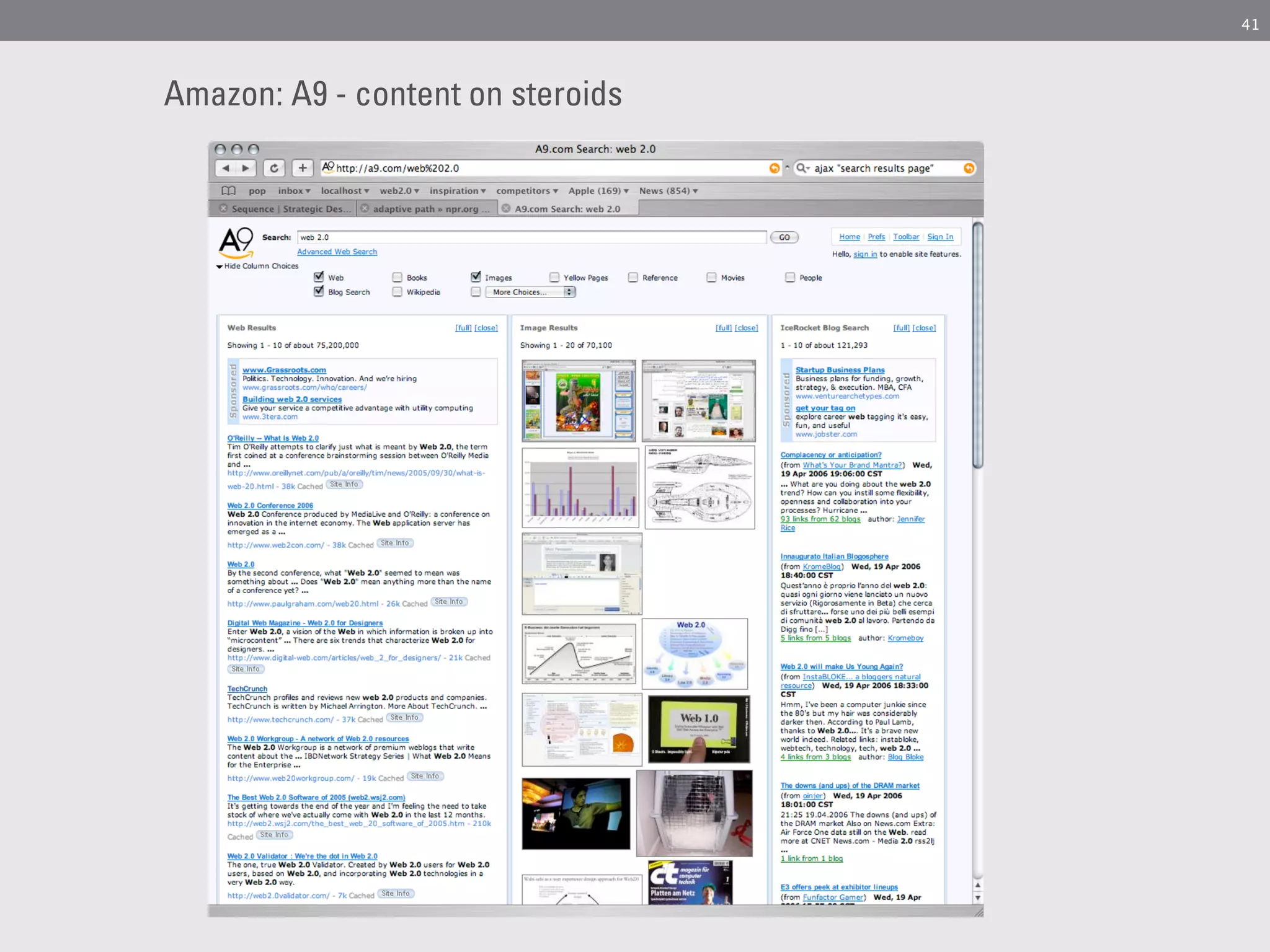Click the pop bookmark
Image resolution: width=1270 pixels, height=952 pixels.
pyautogui.click(x=257, y=191)
